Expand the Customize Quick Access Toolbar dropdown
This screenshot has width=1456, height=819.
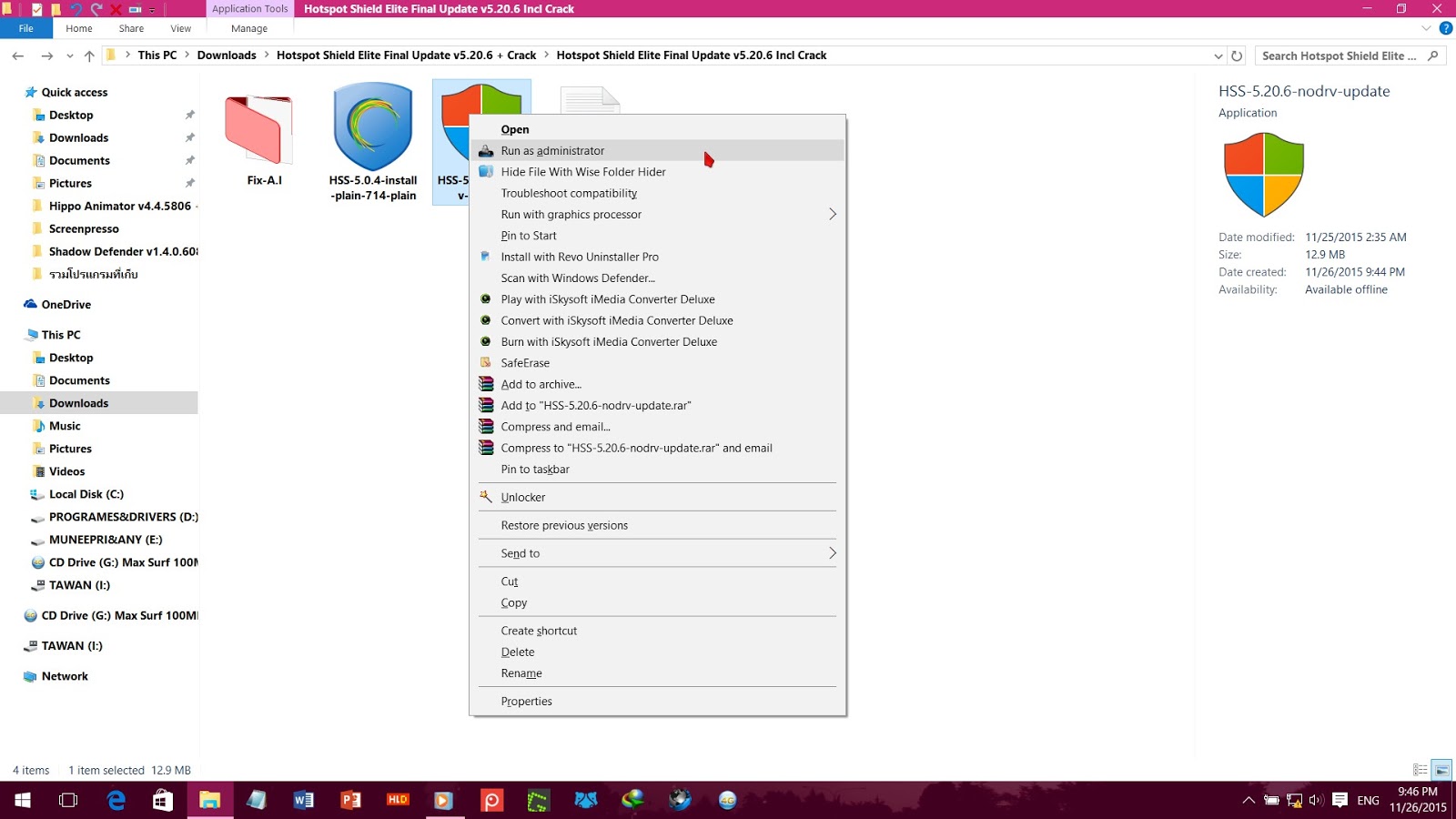(x=152, y=9)
